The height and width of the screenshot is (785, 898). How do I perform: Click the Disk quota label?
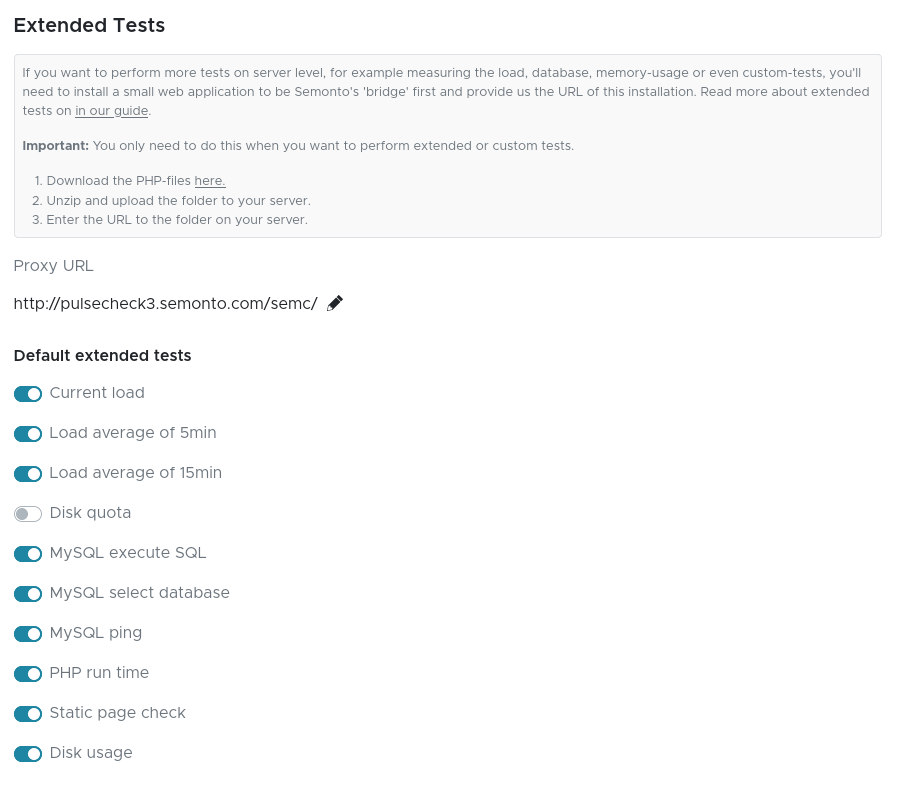click(x=90, y=513)
